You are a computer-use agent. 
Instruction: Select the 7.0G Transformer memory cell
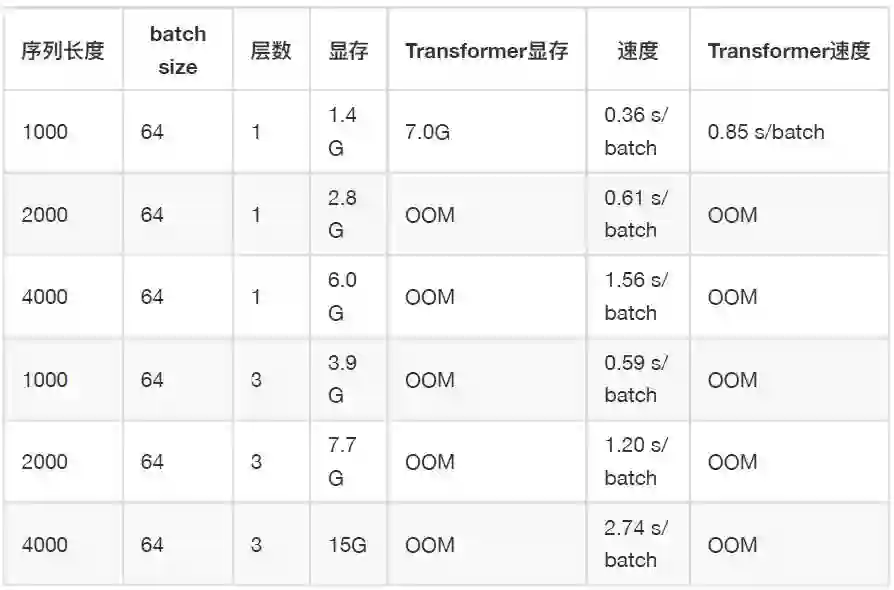click(x=427, y=131)
